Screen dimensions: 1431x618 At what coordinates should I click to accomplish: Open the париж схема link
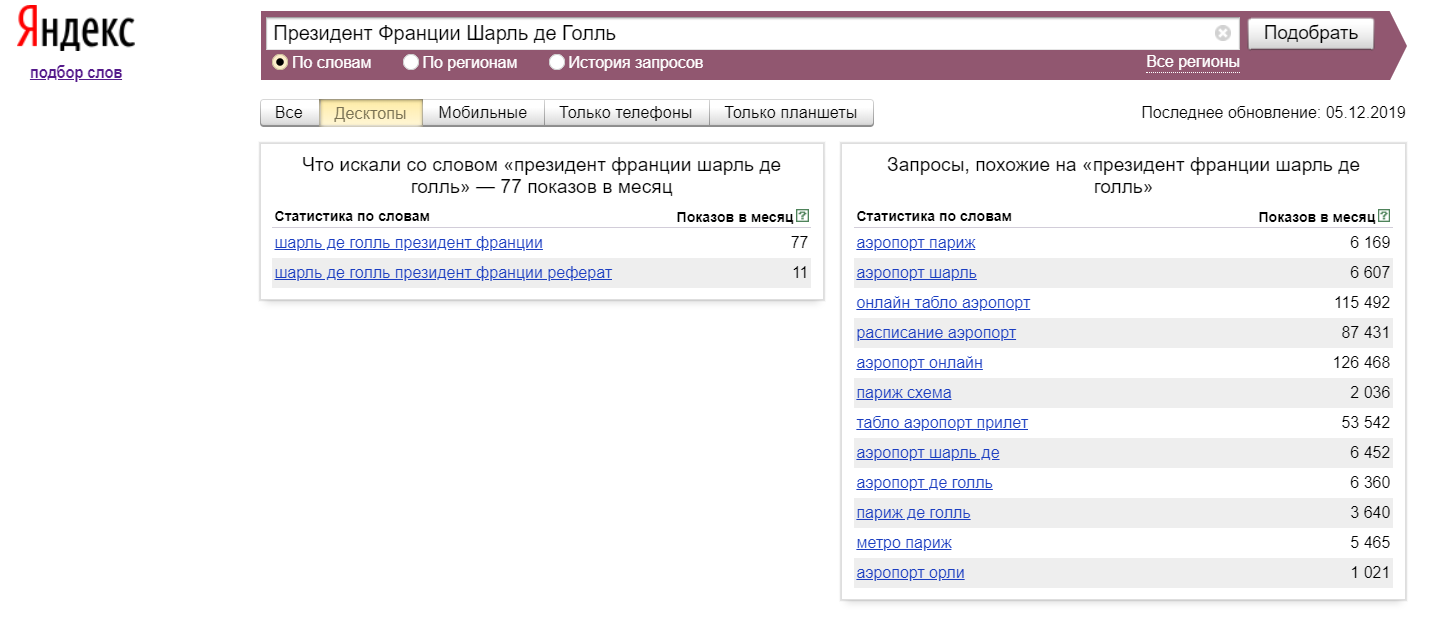[x=904, y=392]
